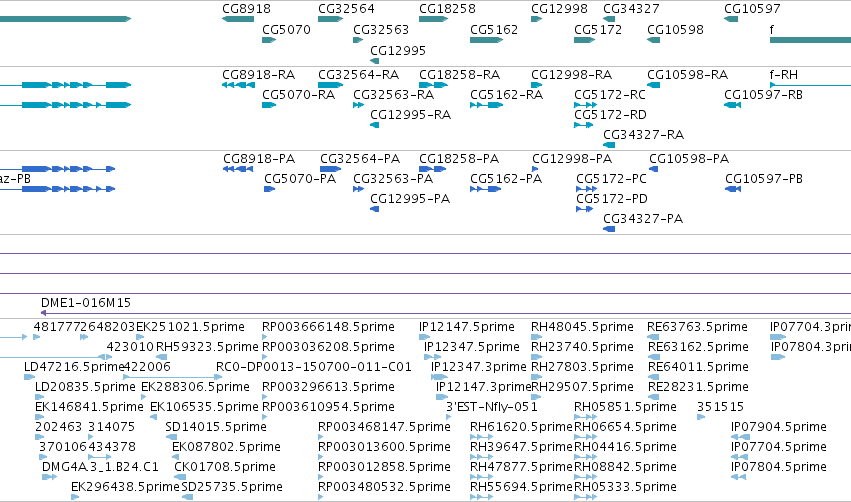The height and width of the screenshot is (502, 851).
Task: Open the CG12995-RA transcript label
Action: [x=410, y=115]
